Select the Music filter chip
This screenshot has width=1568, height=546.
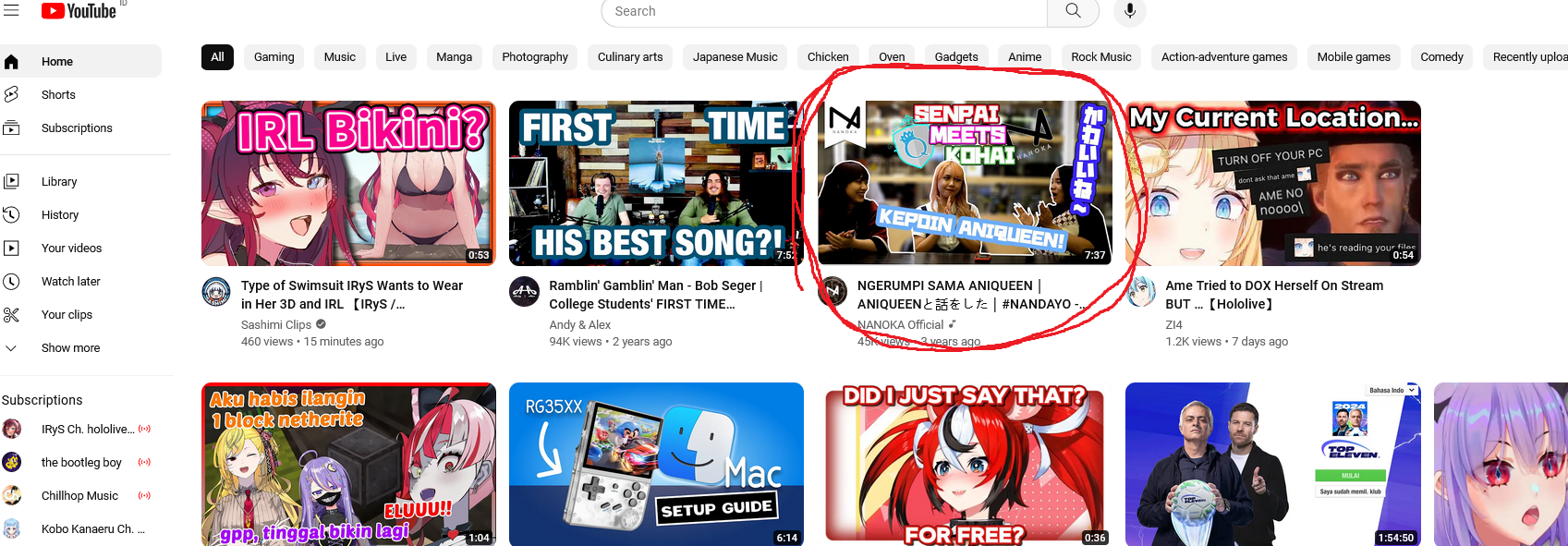340,57
